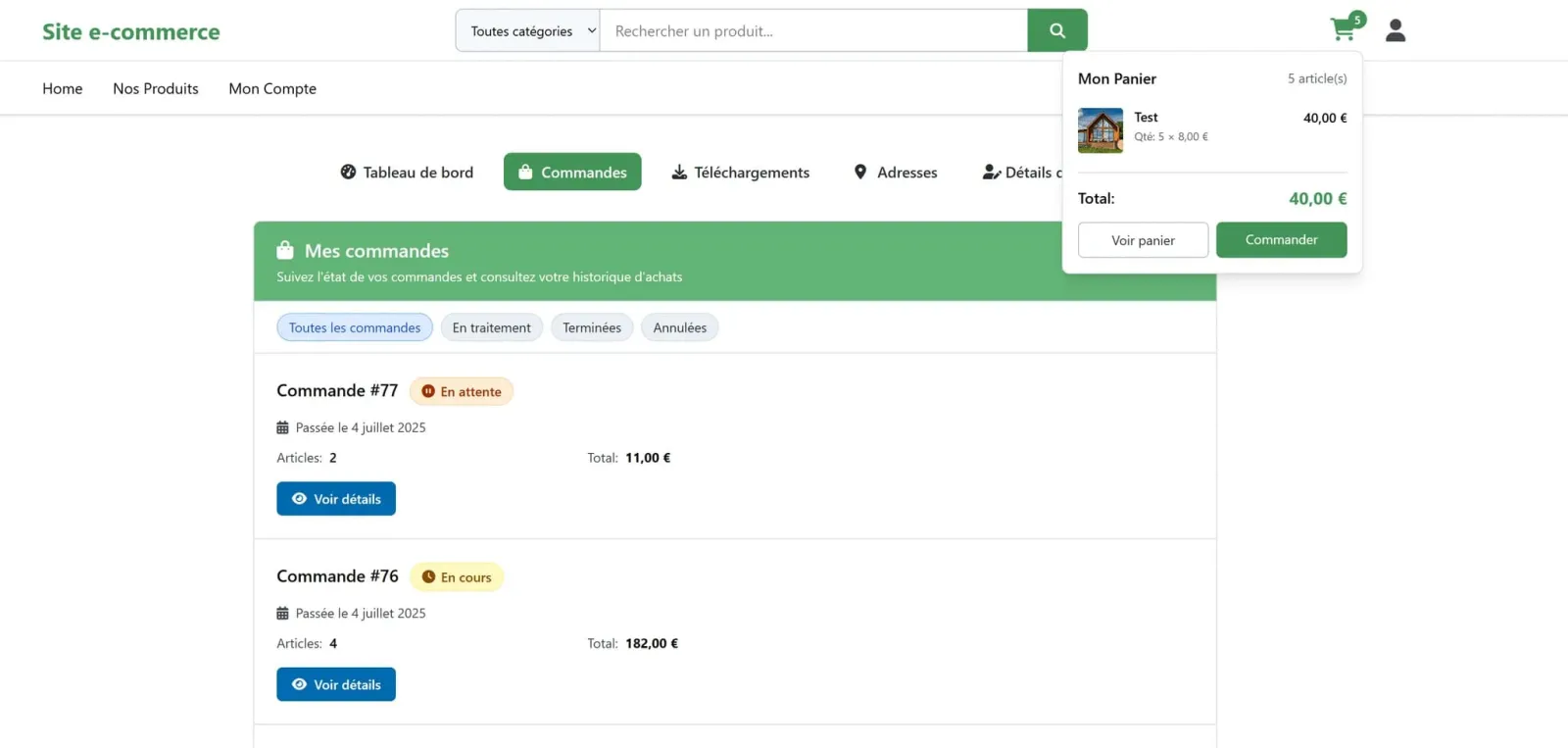Click clock icon in En cours badge

click(428, 577)
